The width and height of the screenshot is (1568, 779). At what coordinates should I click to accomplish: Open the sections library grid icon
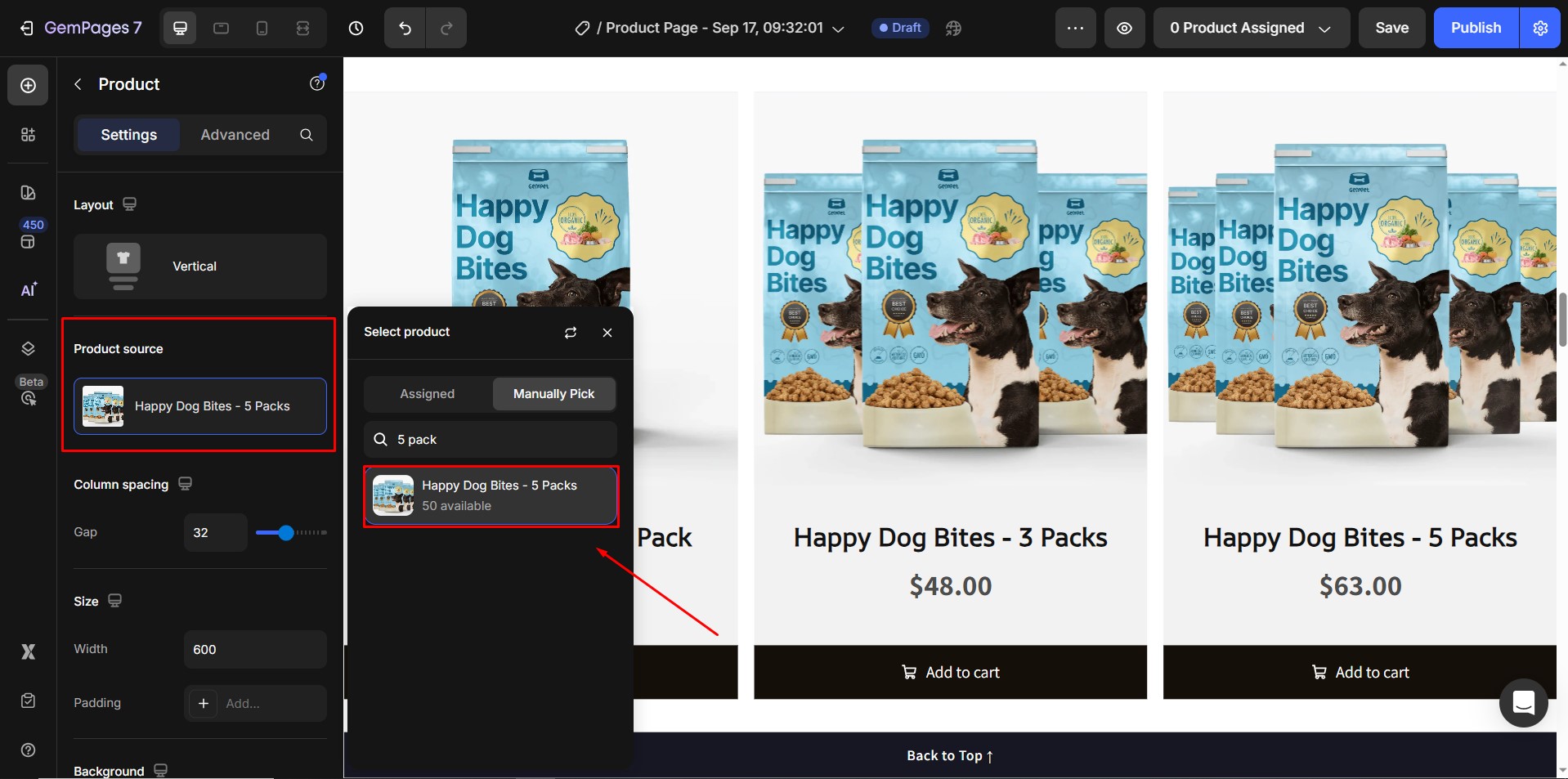[28, 135]
